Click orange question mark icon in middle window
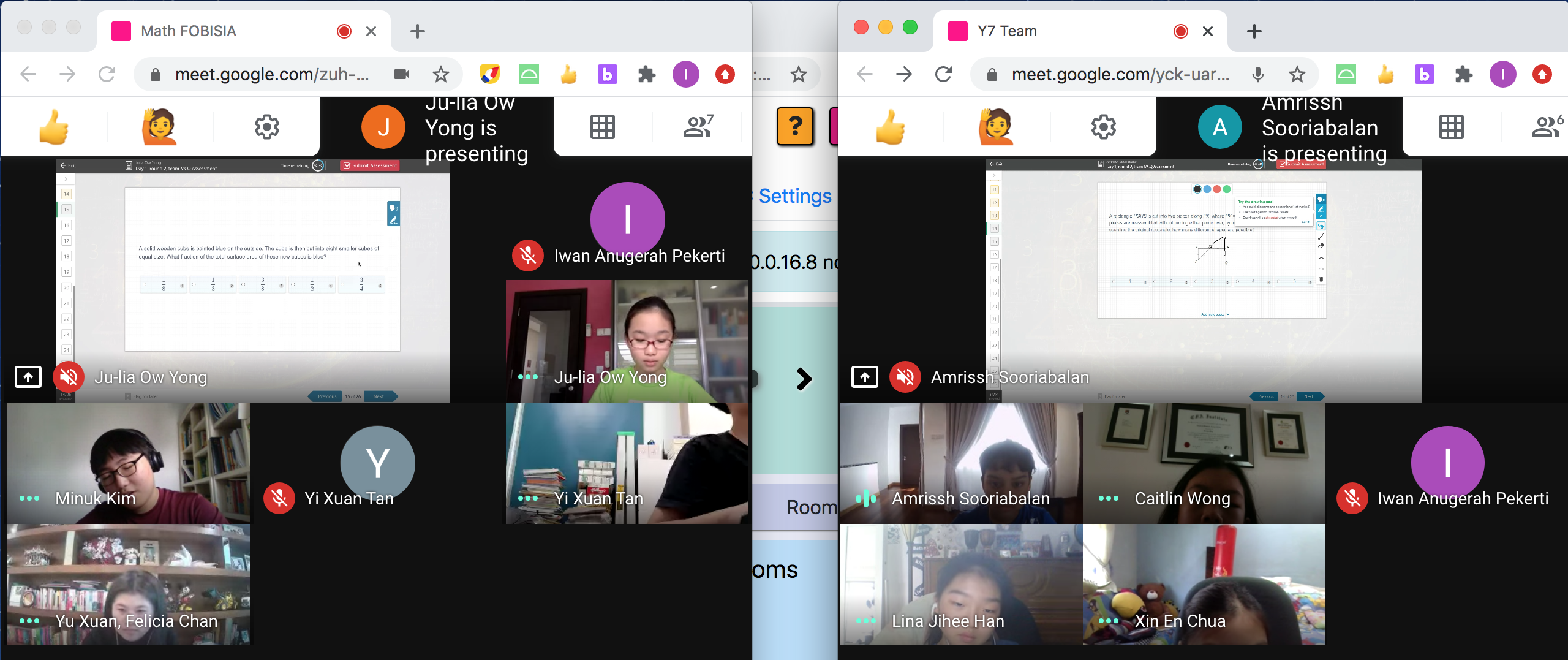The width and height of the screenshot is (1568, 660). pyautogui.click(x=795, y=126)
